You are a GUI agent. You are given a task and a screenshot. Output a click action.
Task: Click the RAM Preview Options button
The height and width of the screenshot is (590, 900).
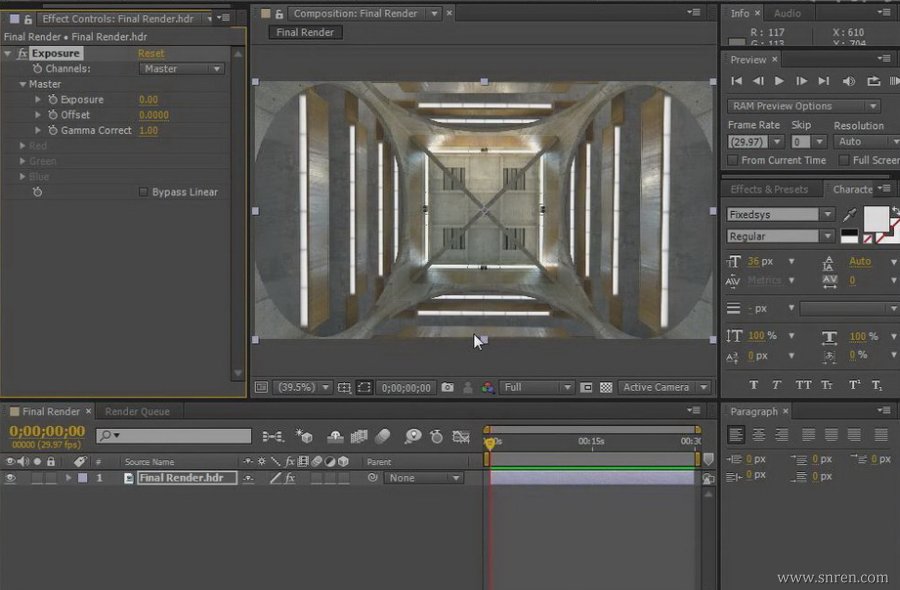tap(803, 106)
